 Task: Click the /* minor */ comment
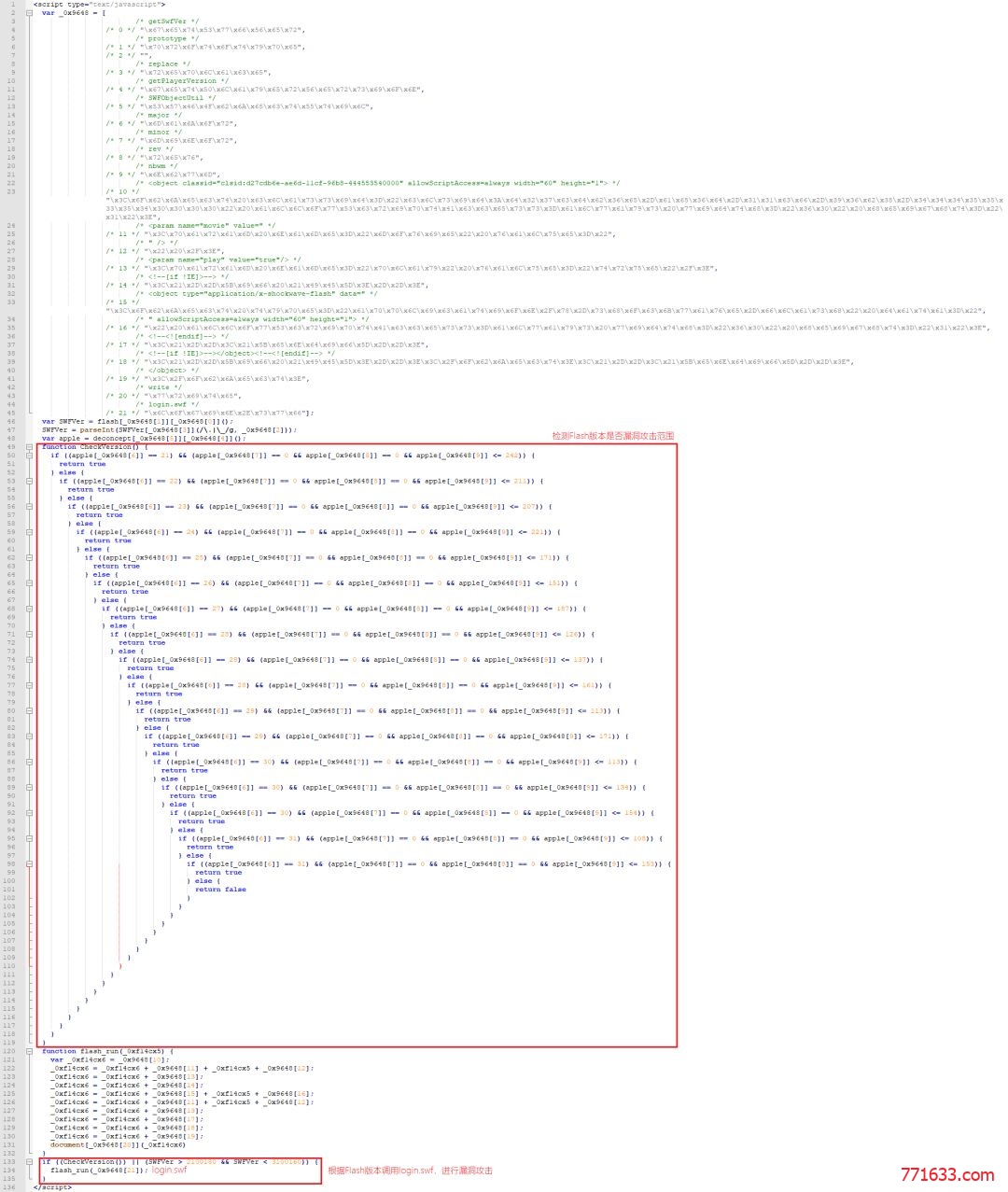(159, 133)
